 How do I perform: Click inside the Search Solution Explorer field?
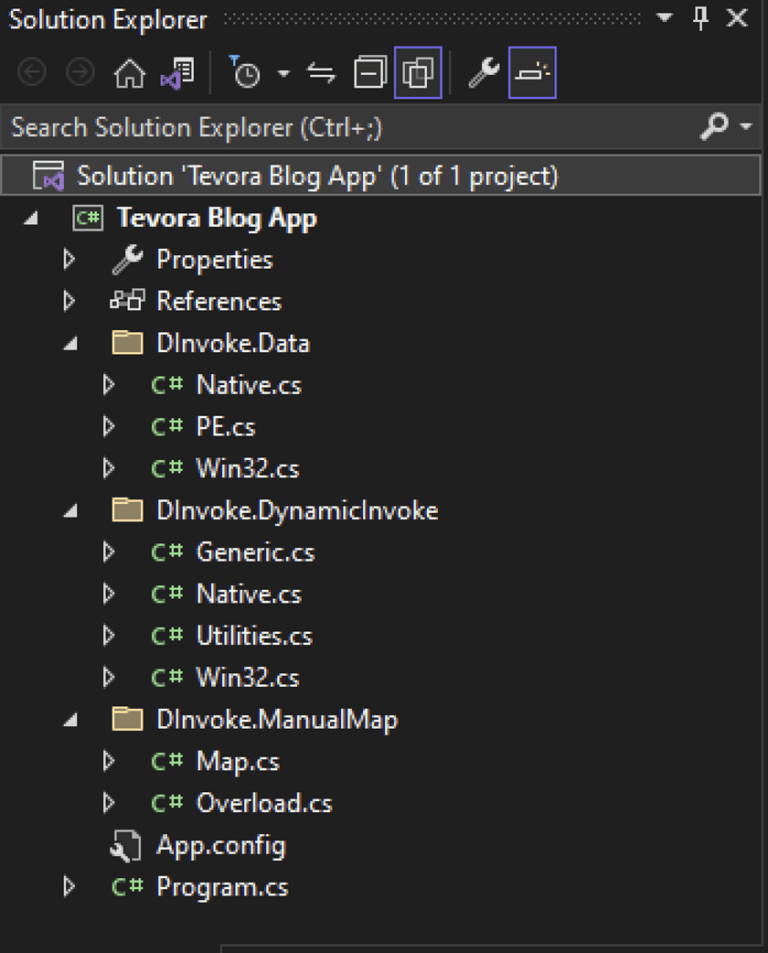[x=300, y=128]
